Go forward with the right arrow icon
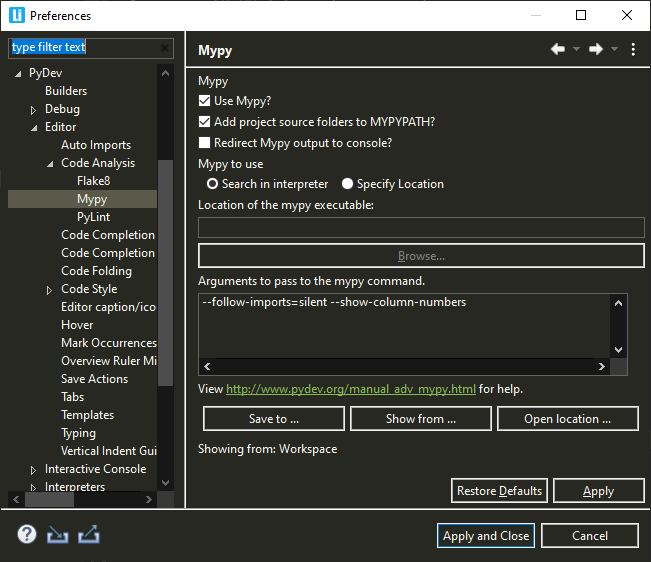The width and height of the screenshot is (651, 562). pyautogui.click(x=596, y=49)
